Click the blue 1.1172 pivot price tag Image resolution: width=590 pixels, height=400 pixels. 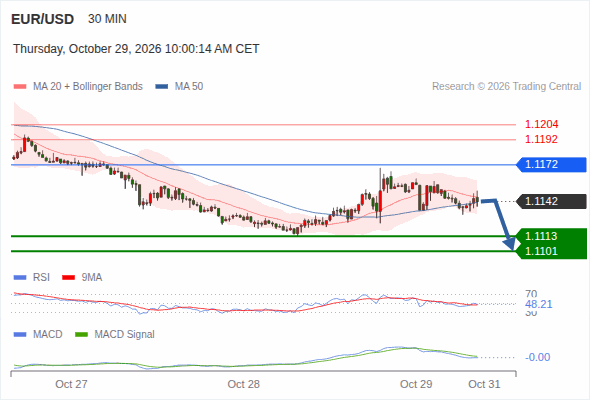551,164
